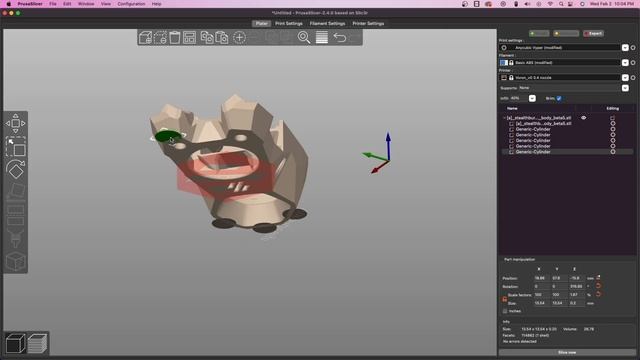Open Printer settings gear icon
Image resolution: width=640 pixels, height=360 pixels.
point(633,78)
